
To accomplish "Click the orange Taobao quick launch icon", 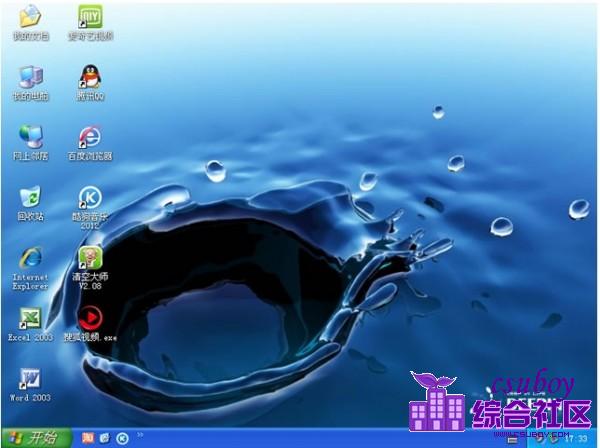I will tap(88, 438).
